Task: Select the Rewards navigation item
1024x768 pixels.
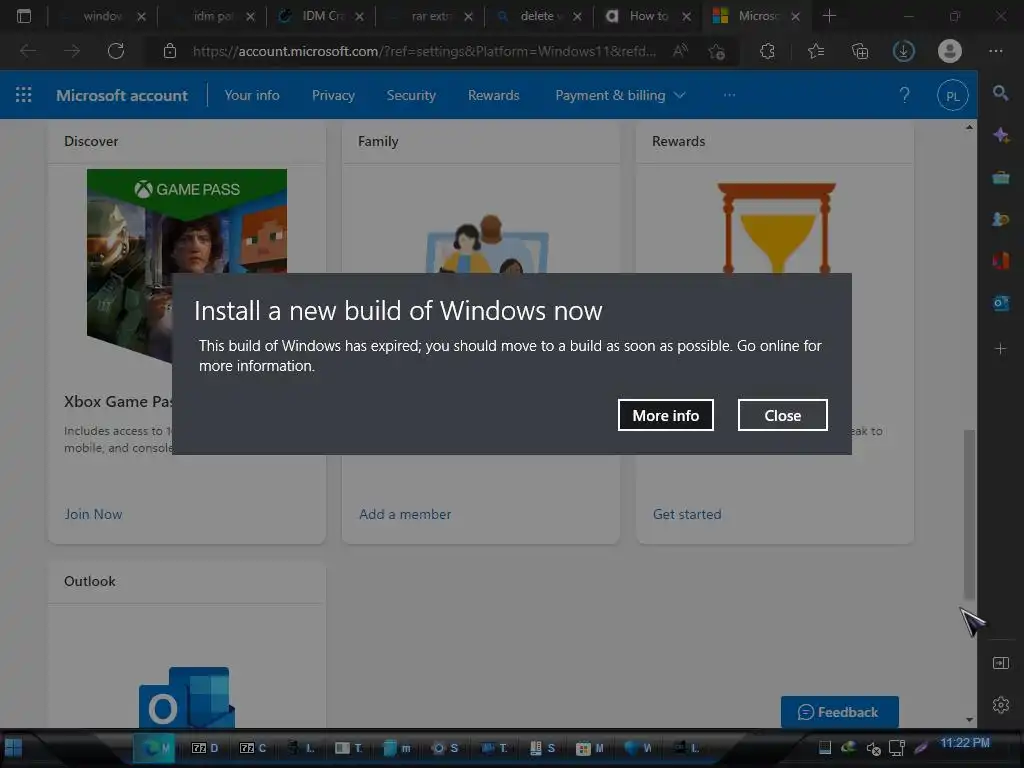Action: [x=494, y=95]
